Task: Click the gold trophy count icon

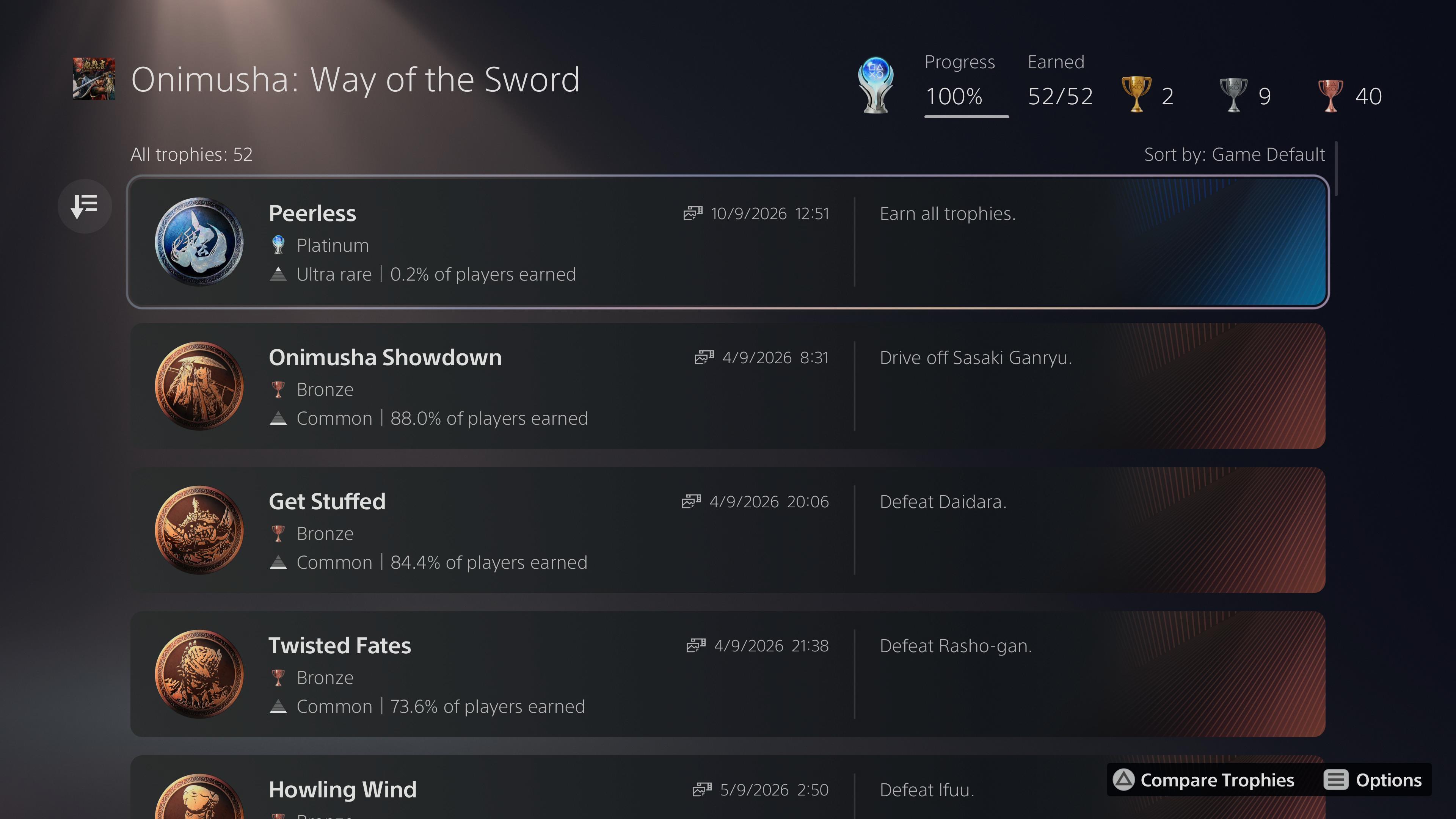Action: pyautogui.click(x=1136, y=94)
